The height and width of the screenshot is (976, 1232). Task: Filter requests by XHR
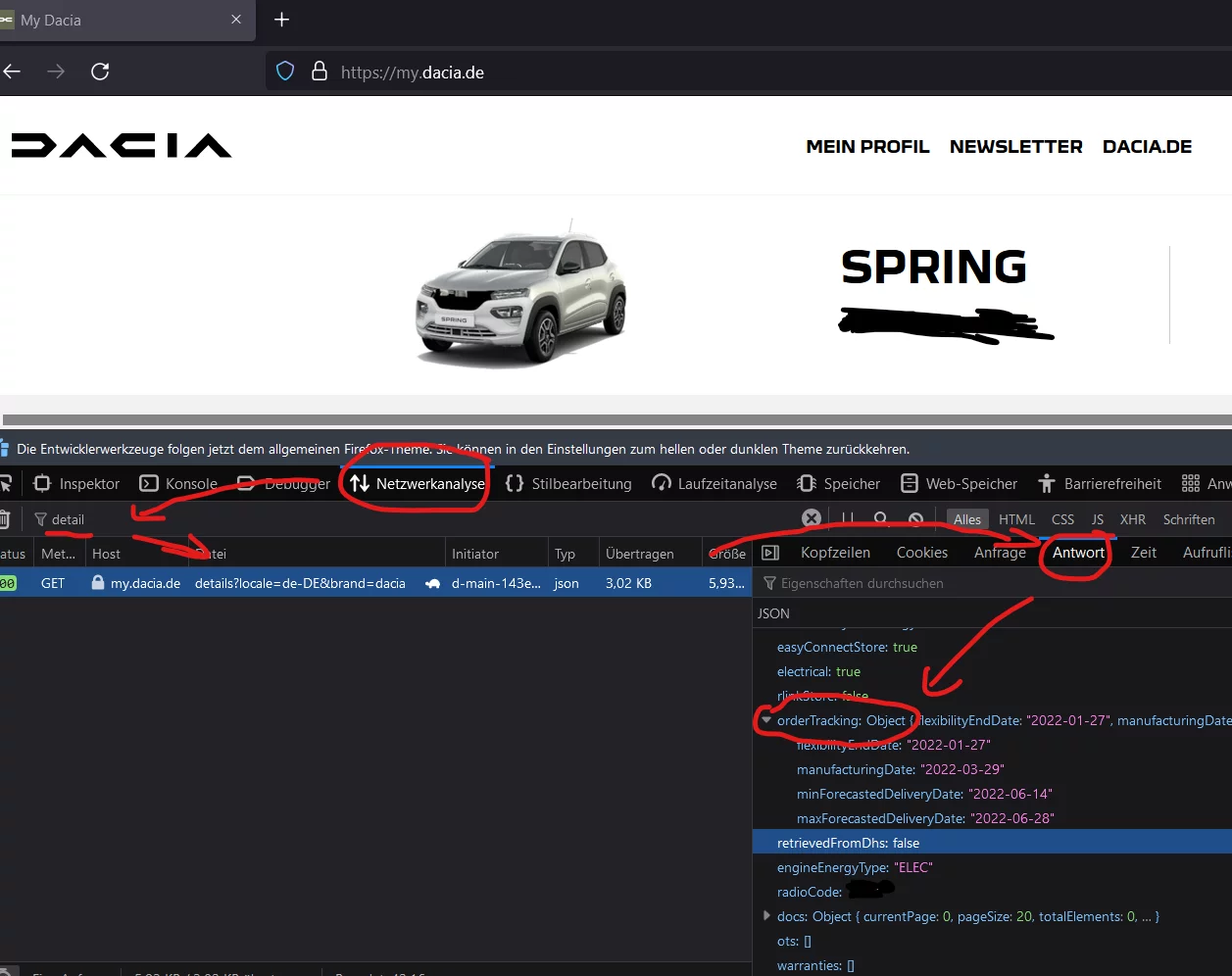click(x=1133, y=519)
